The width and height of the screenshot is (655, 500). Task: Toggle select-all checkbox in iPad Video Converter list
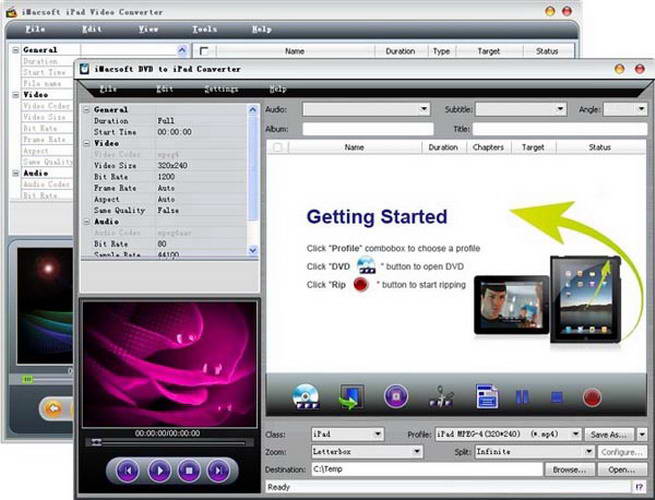pyautogui.click(x=204, y=51)
